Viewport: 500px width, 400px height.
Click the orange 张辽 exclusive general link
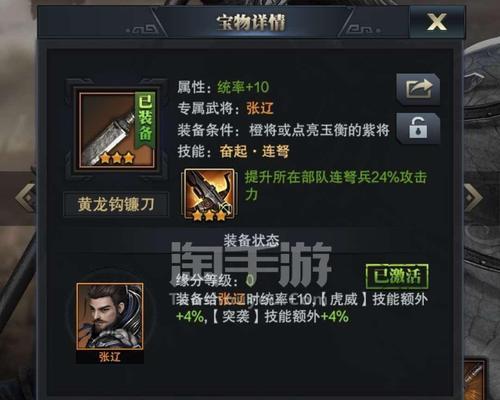click(x=260, y=109)
